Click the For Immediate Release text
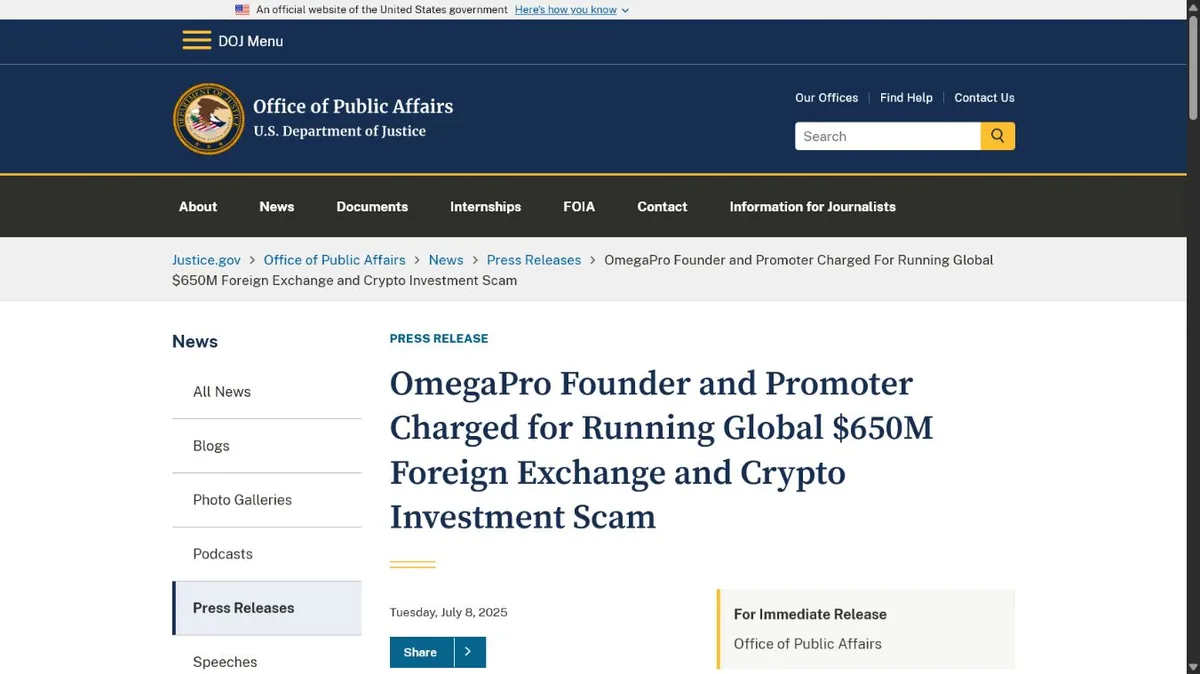 [810, 614]
